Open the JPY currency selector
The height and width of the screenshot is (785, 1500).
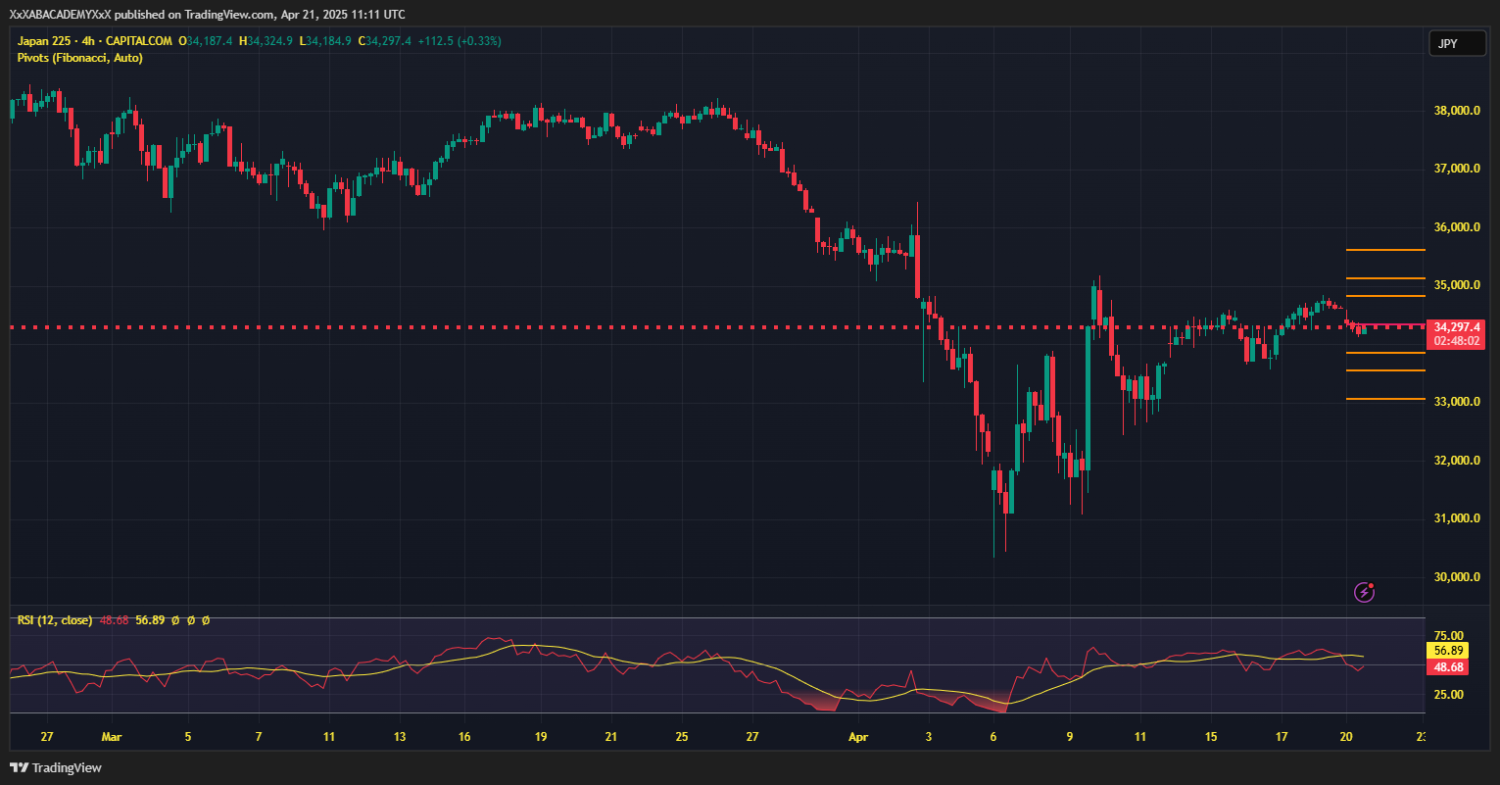[x=1446, y=43]
